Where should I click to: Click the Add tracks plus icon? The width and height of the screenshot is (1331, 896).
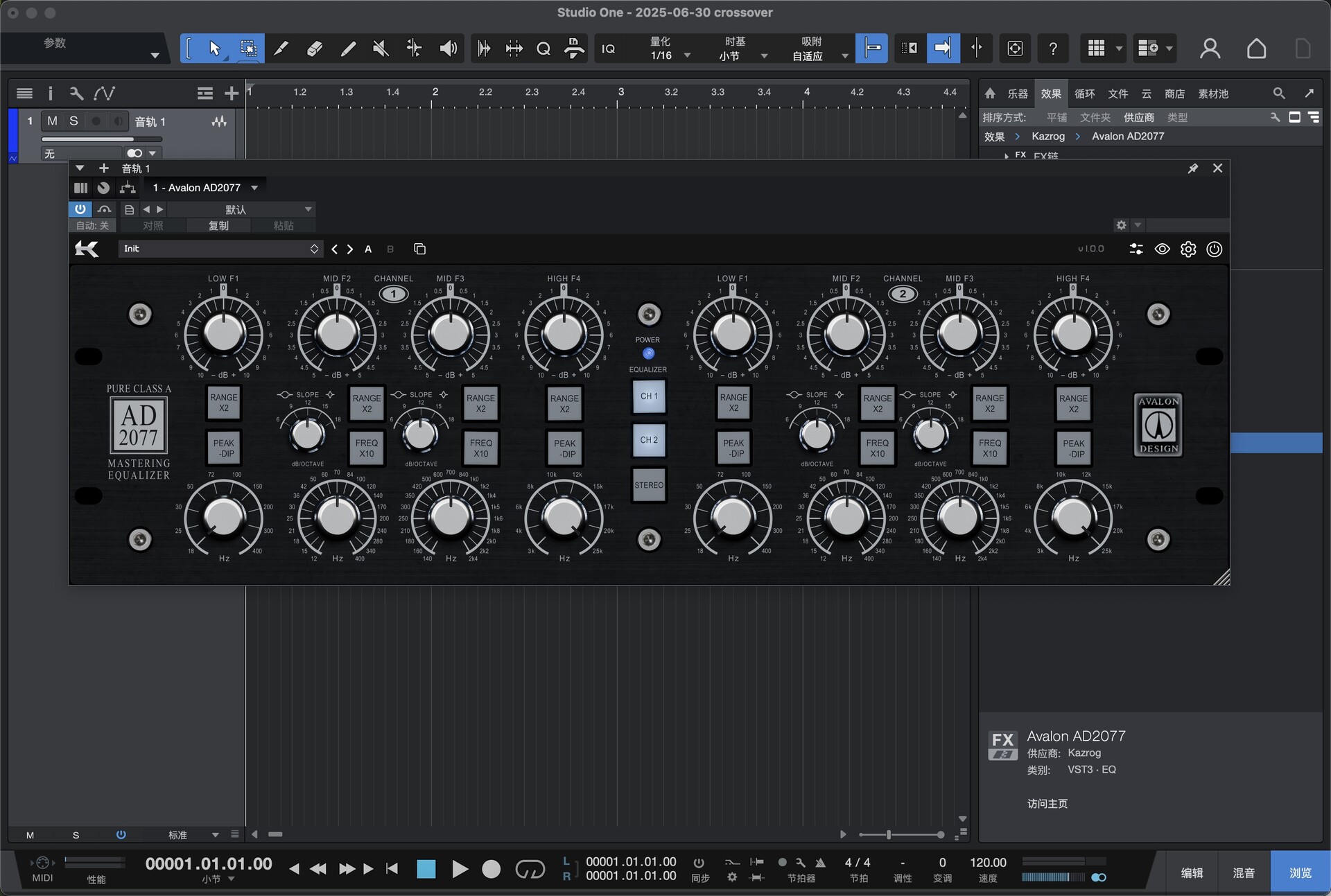(232, 93)
